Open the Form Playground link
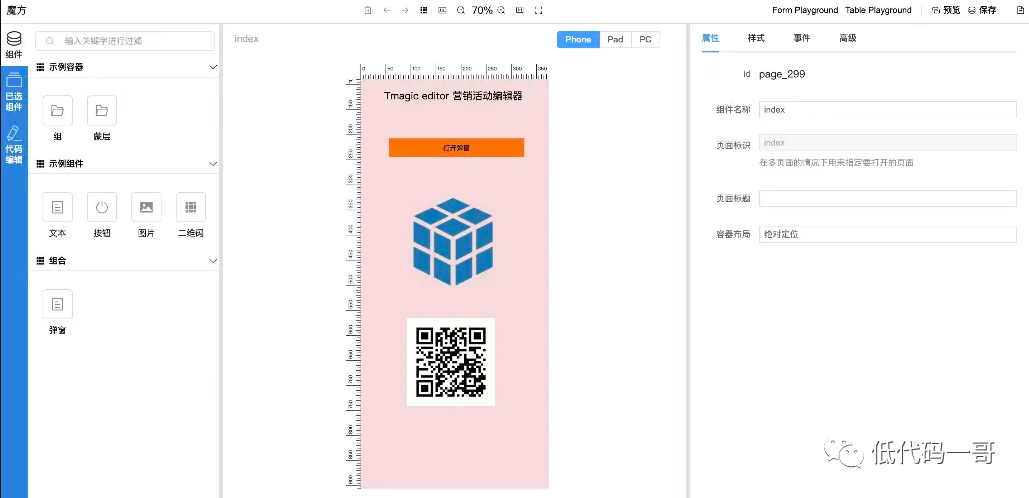 click(805, 10)
